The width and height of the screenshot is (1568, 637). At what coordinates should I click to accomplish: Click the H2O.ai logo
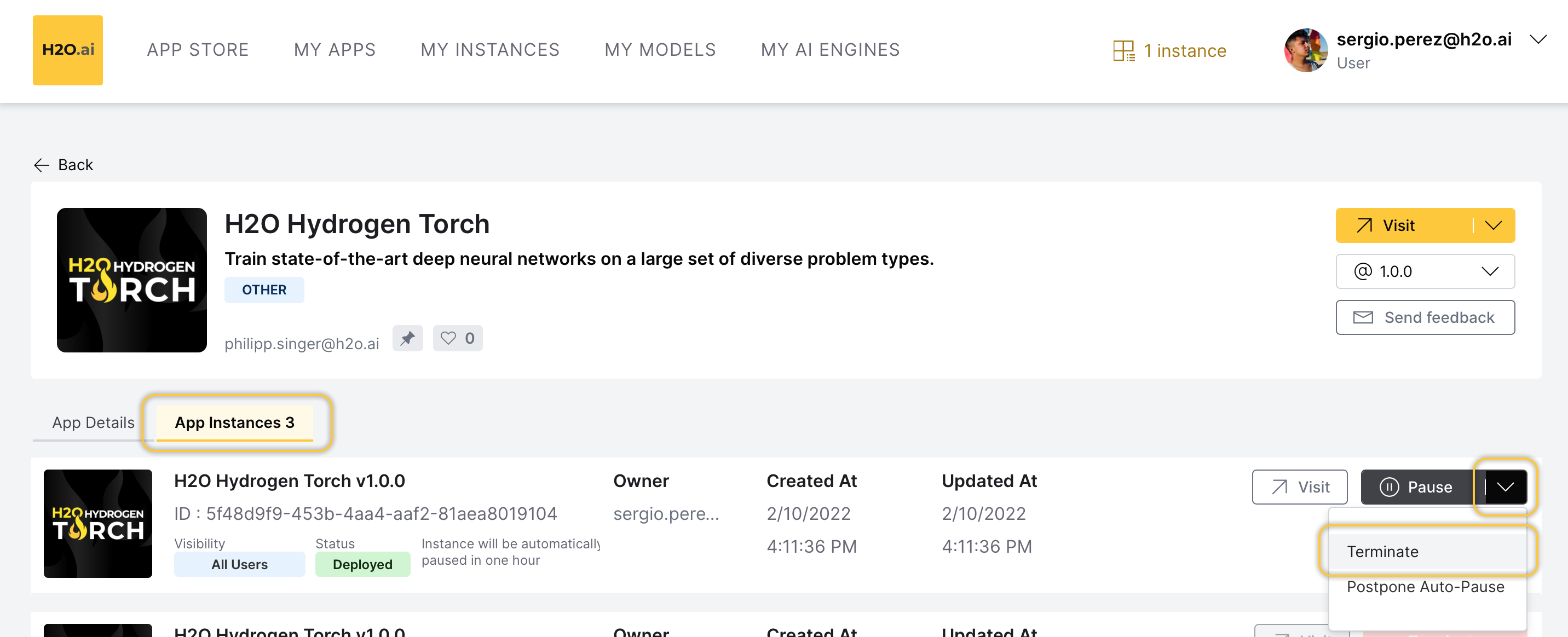tap(67, 50)
